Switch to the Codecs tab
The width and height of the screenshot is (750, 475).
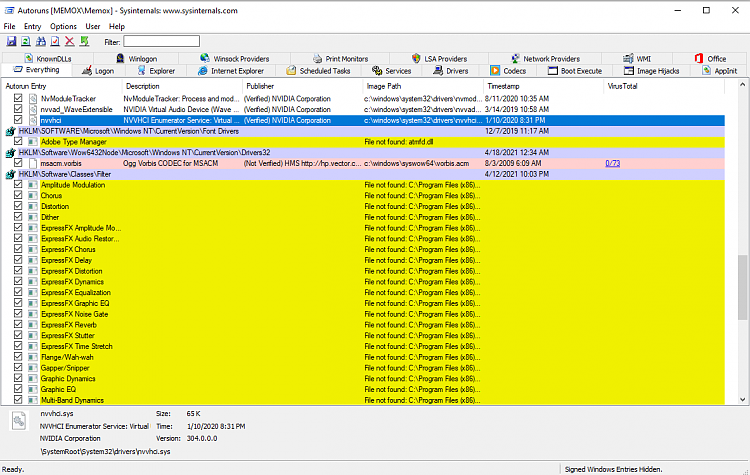click(x=508, y=71)
